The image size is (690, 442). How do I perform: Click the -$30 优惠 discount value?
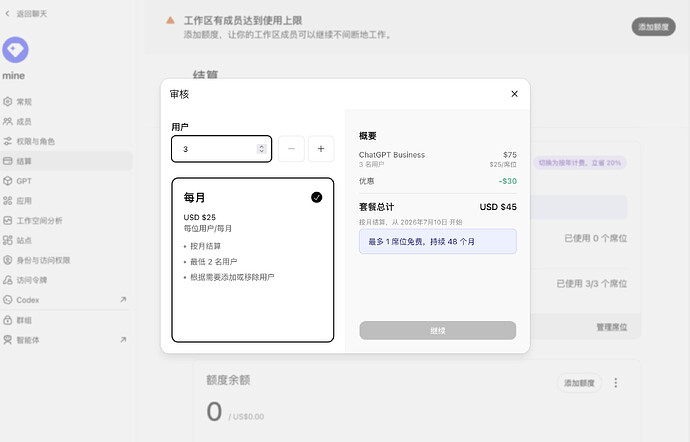507,181
